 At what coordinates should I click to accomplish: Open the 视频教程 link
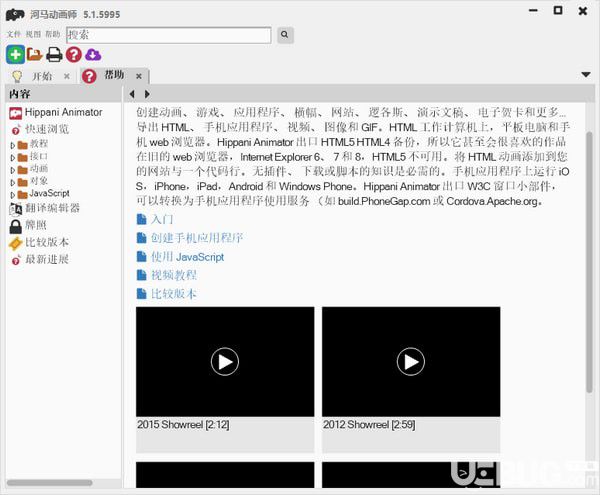click(174, 275)
